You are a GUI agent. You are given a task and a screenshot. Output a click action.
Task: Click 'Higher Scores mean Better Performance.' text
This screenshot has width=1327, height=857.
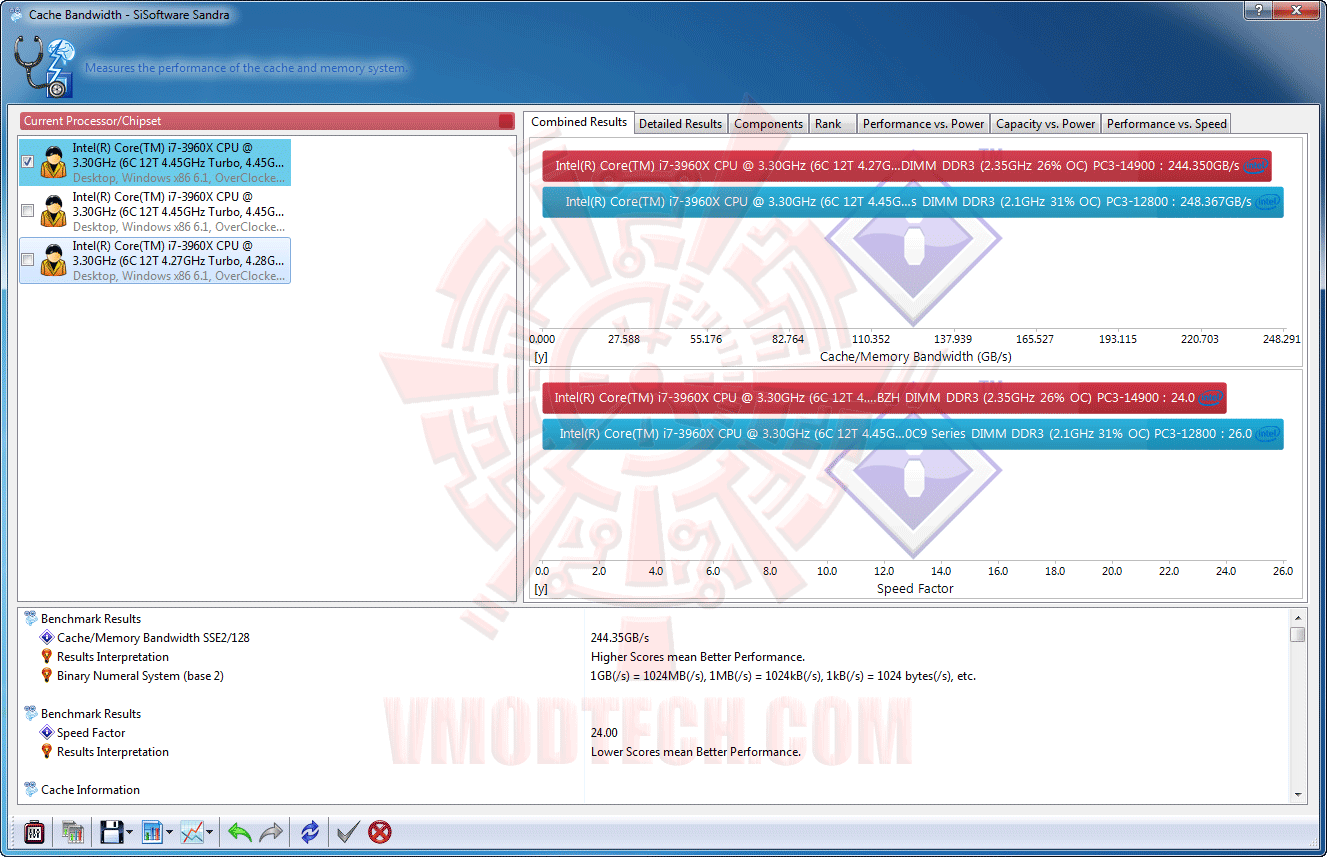[x=698, y=657]
